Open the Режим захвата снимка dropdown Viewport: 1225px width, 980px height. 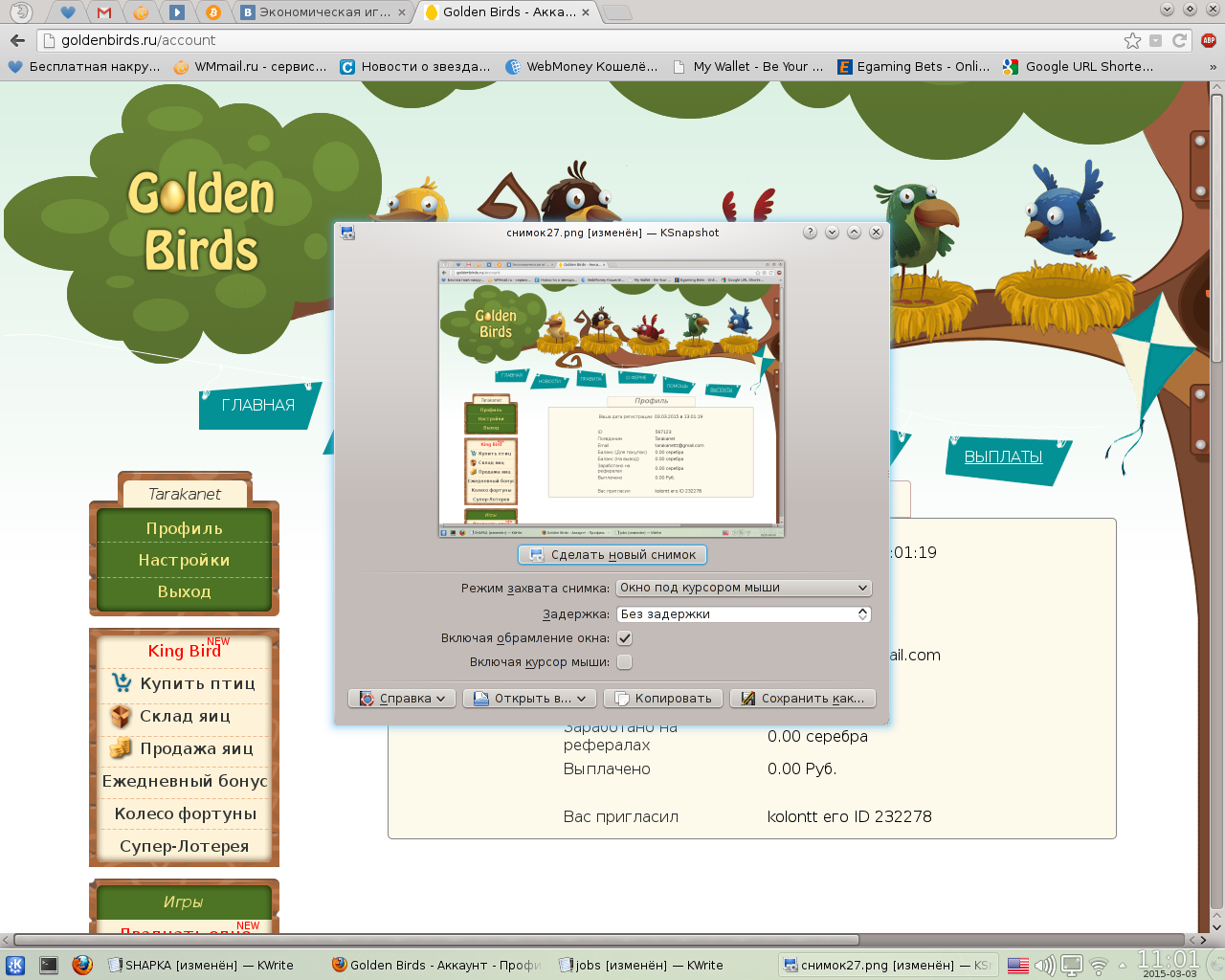click(x=744, y=588)
